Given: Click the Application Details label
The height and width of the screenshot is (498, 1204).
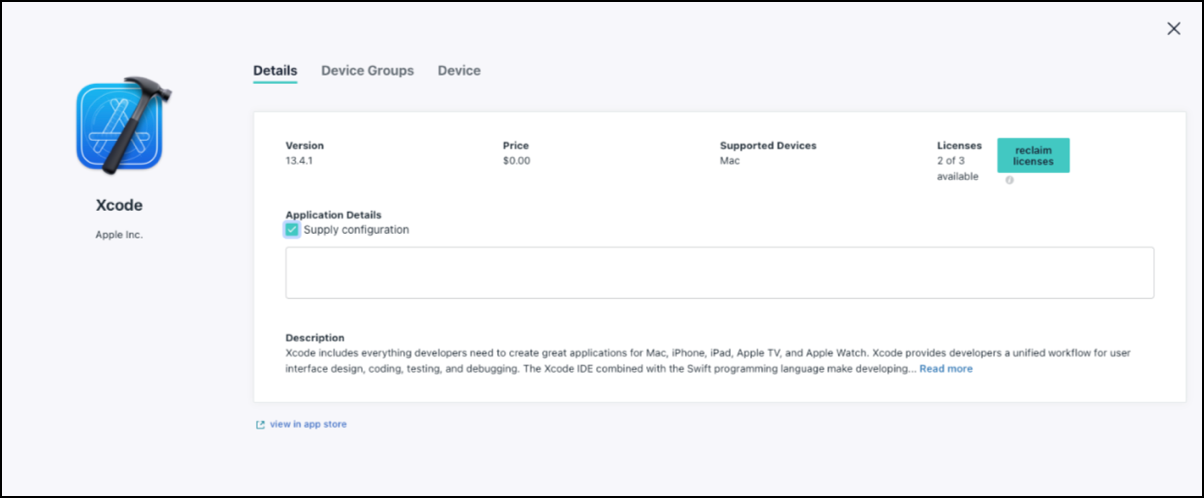Looking at the screenshot, I should click(x=333, y=215).
